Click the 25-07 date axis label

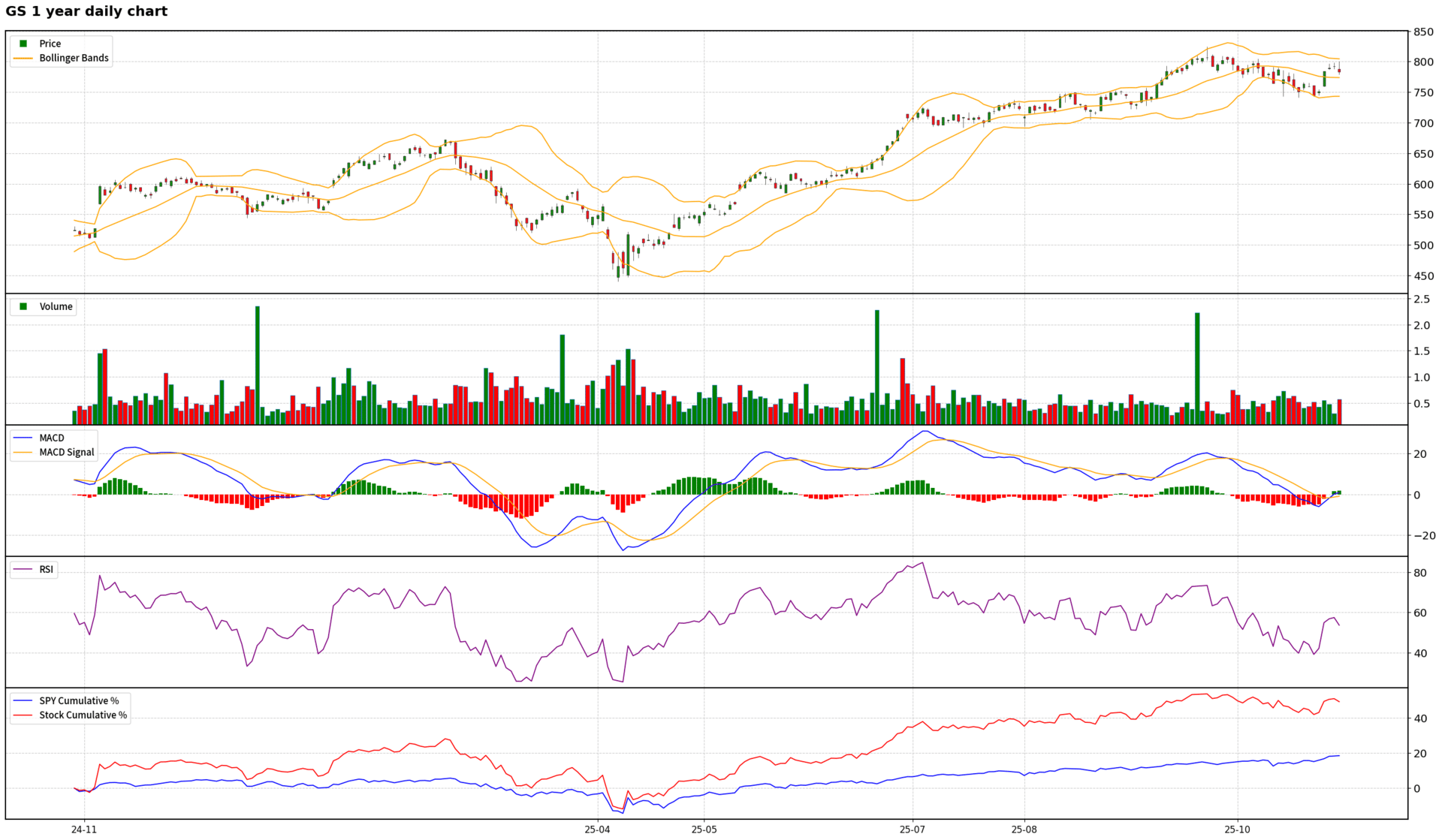pos(913,829)
